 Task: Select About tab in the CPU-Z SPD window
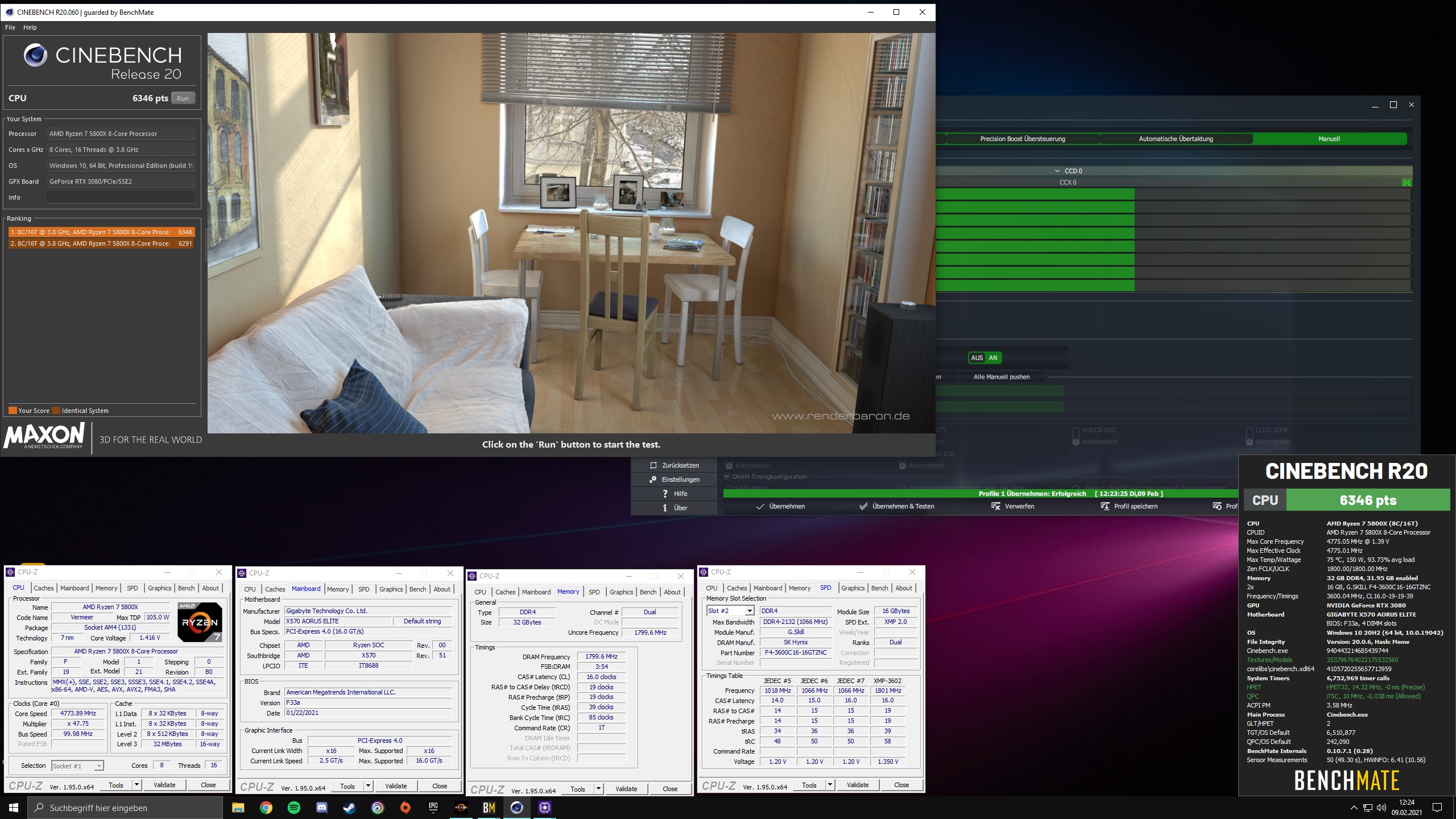coord(904,588)
